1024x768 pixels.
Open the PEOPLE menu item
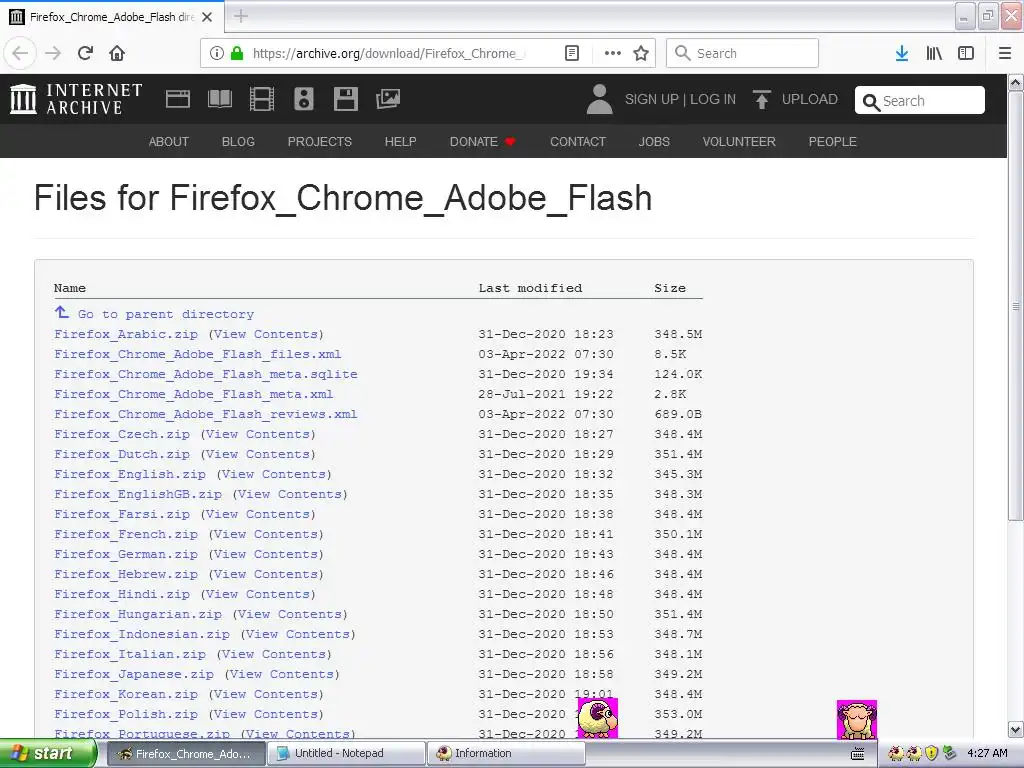(833, 142)
